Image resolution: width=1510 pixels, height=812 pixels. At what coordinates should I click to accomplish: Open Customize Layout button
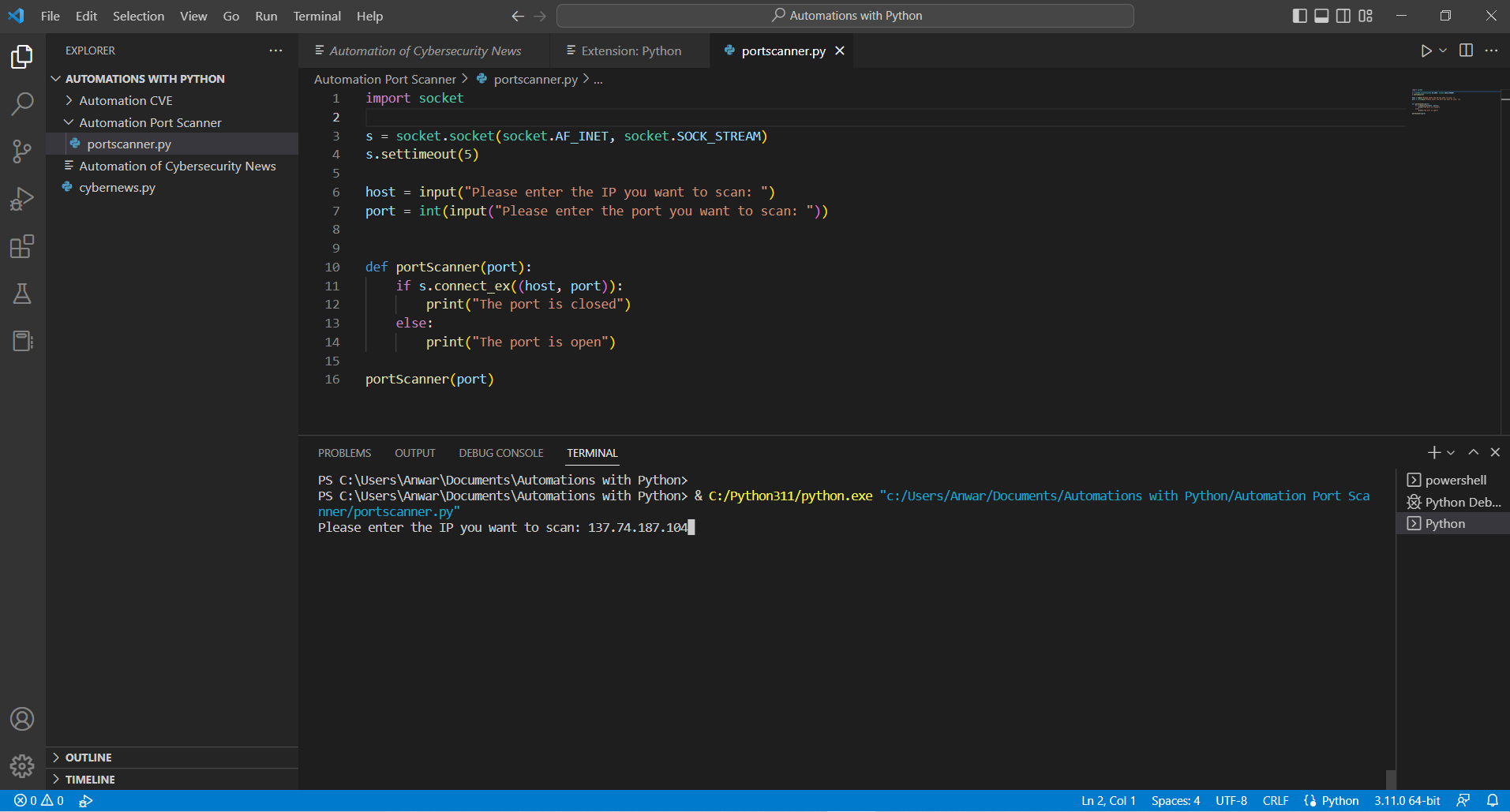click(x=1366, y=16)
